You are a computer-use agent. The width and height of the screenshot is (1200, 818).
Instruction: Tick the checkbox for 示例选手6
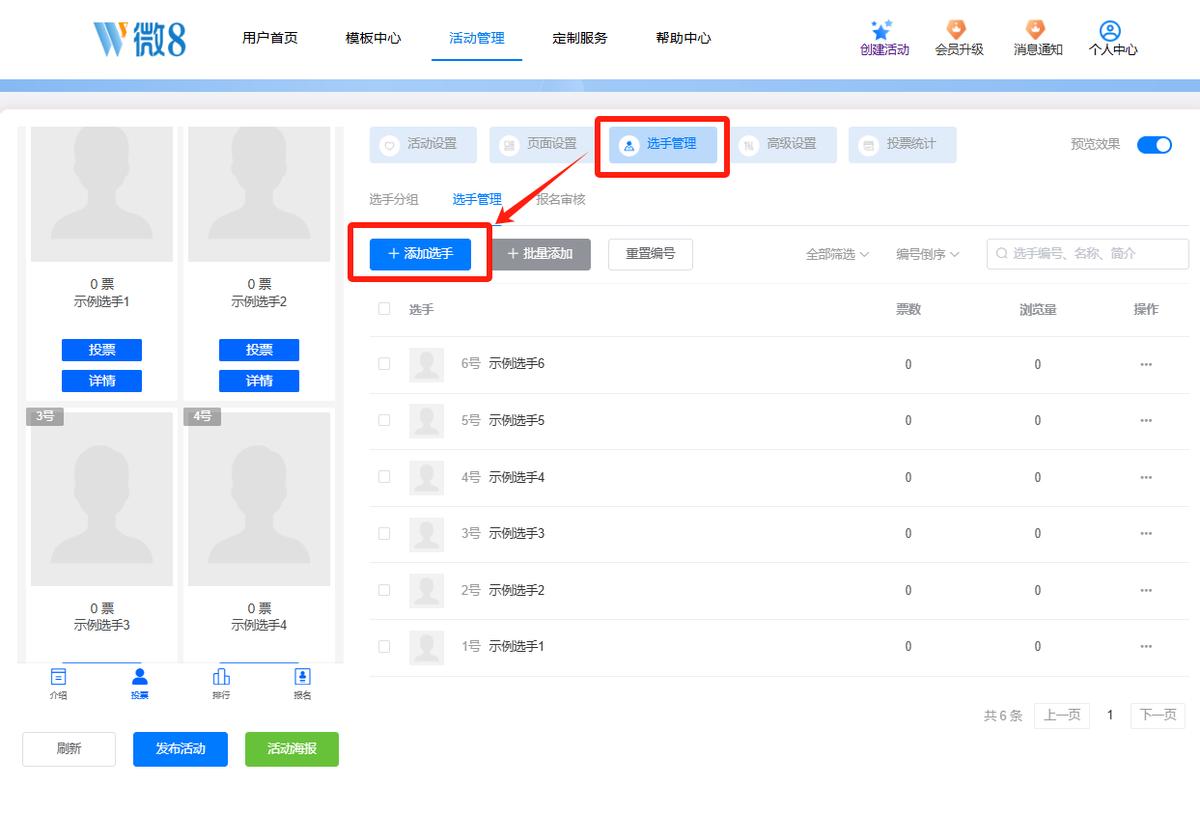(x=384, y=364)
